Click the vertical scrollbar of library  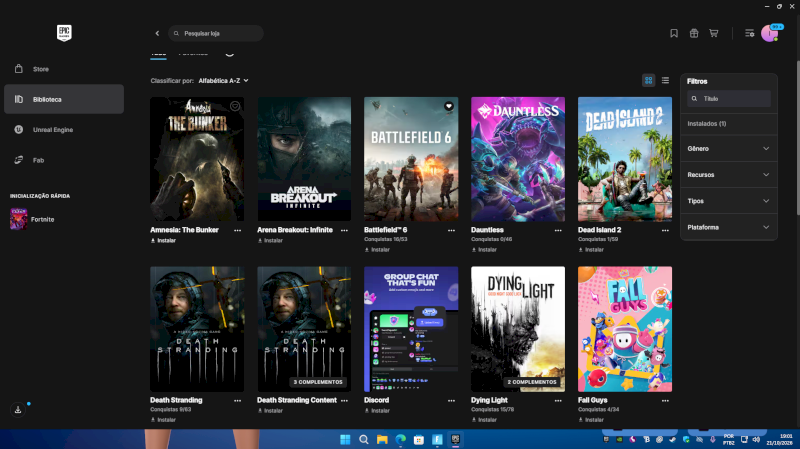[x=797, y=138]
